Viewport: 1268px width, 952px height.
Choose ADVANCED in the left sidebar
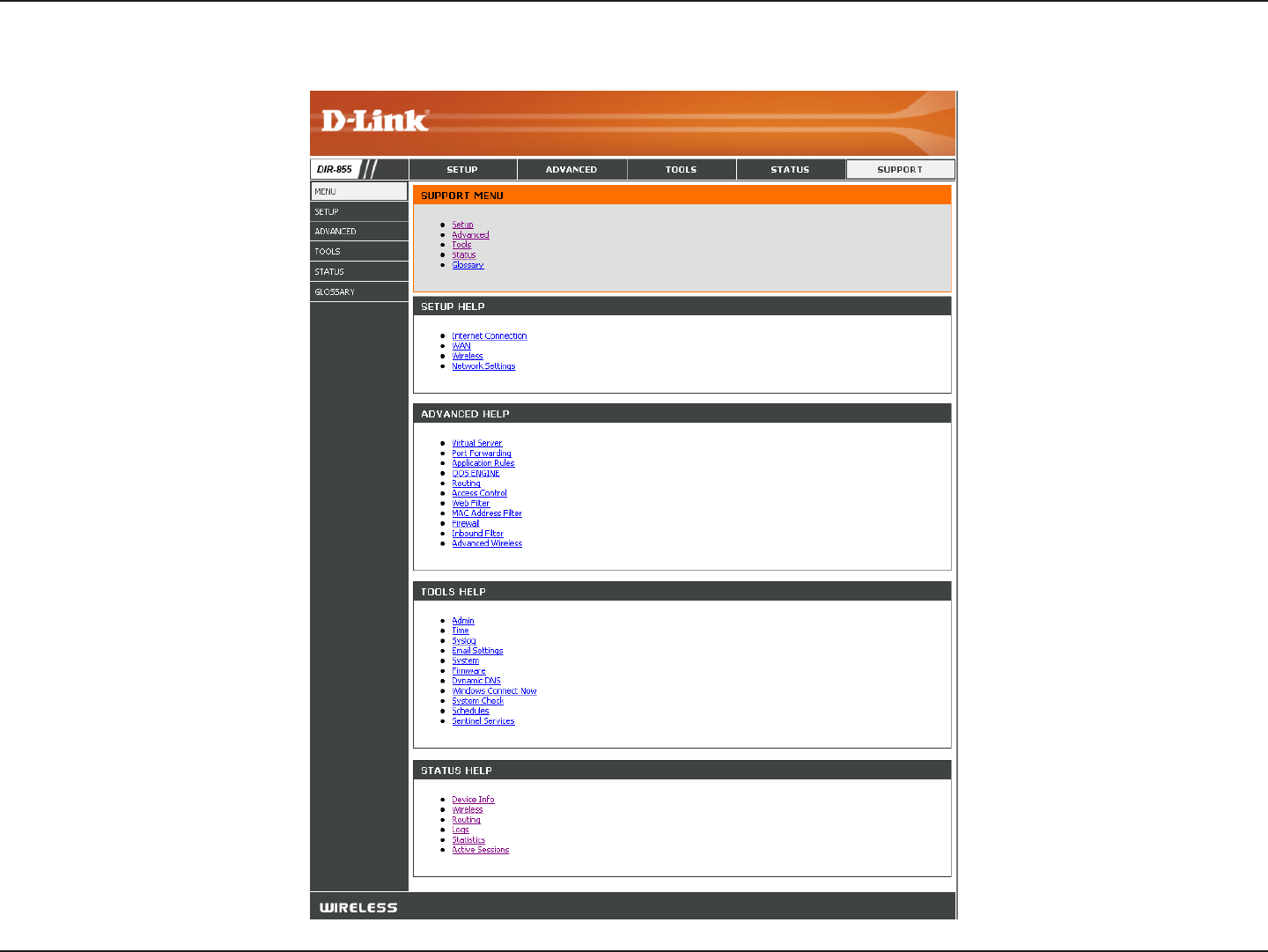(359, 232)
